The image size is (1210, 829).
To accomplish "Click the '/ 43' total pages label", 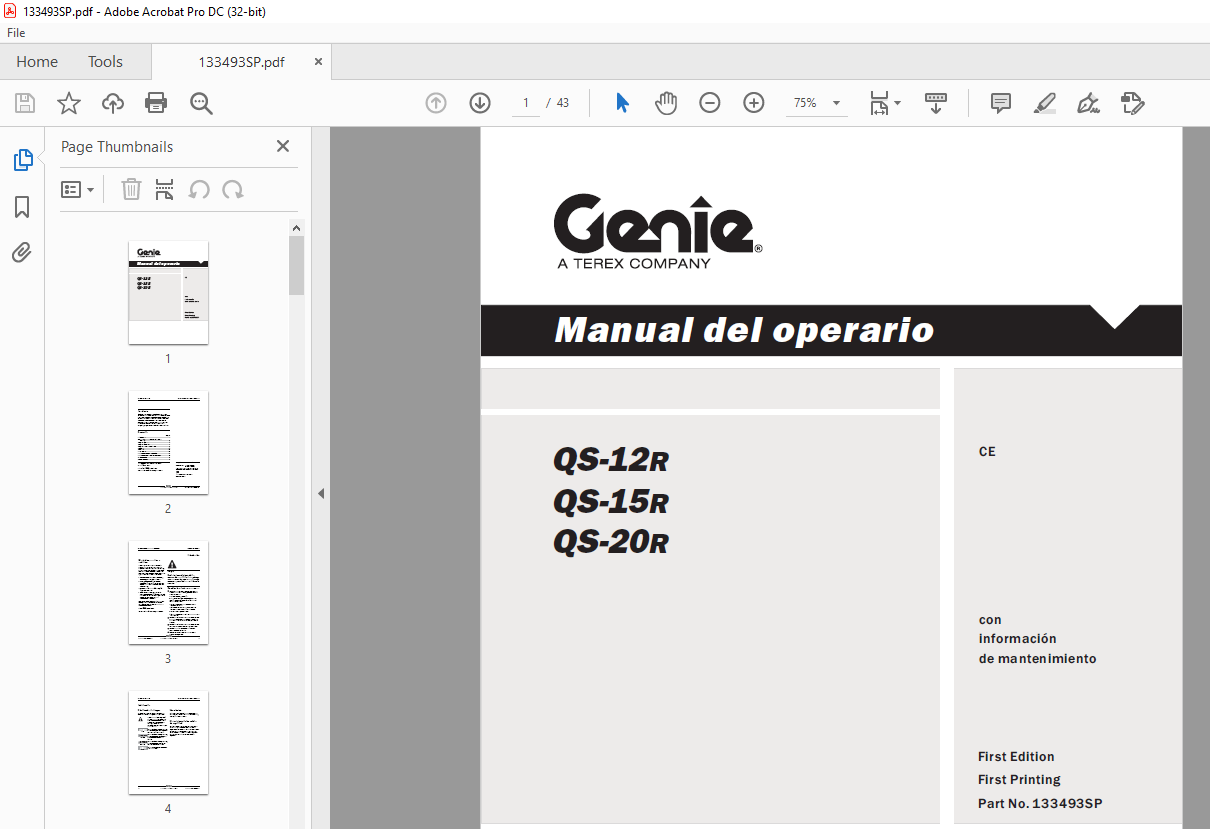I will coord(558,103).
